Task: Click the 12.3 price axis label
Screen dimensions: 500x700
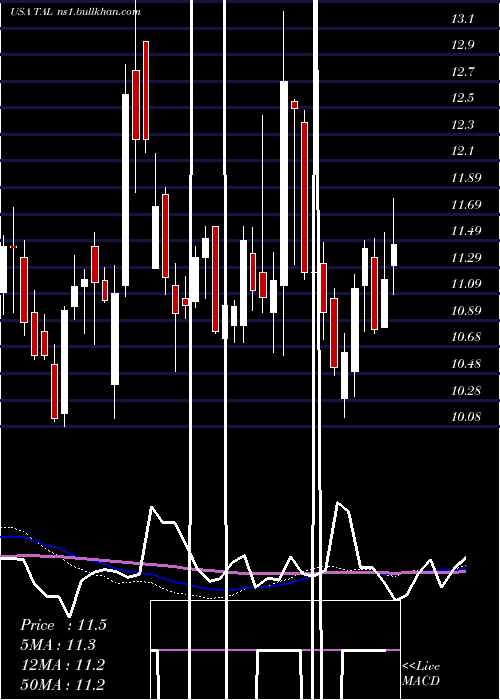Action: 462,125
